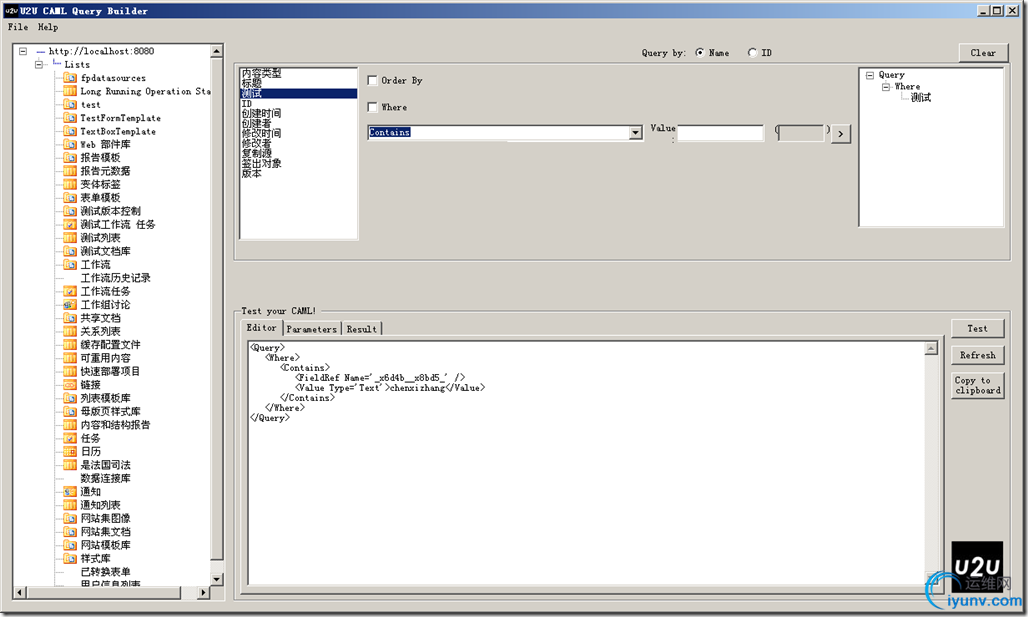
Task: Collapse the http://localhost:8080 root node
Action: tap(23, 50)
